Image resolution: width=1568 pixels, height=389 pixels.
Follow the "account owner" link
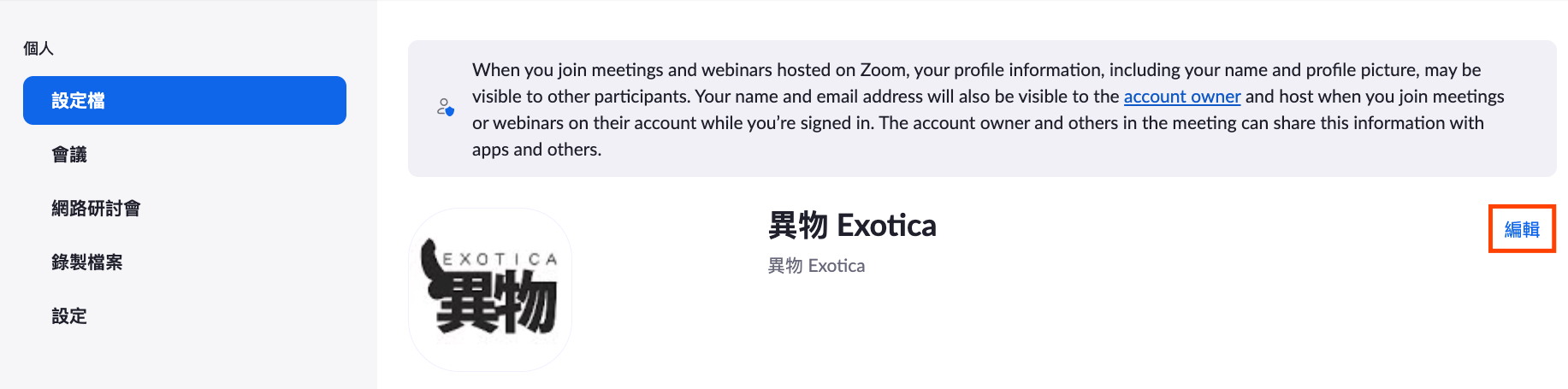coord(1181,97)
